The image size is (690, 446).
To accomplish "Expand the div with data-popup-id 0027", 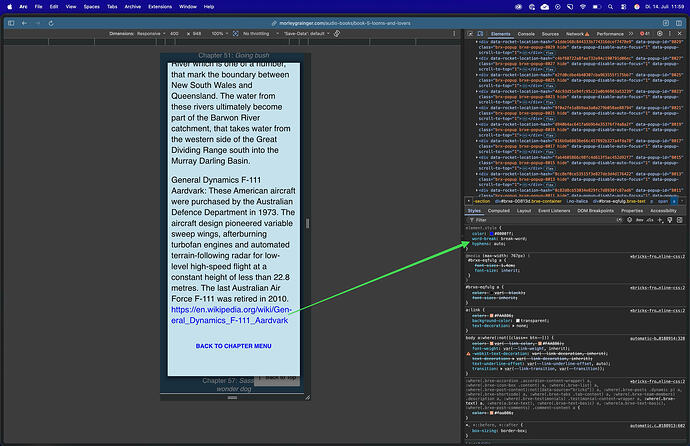I will [x=477, y=58].
